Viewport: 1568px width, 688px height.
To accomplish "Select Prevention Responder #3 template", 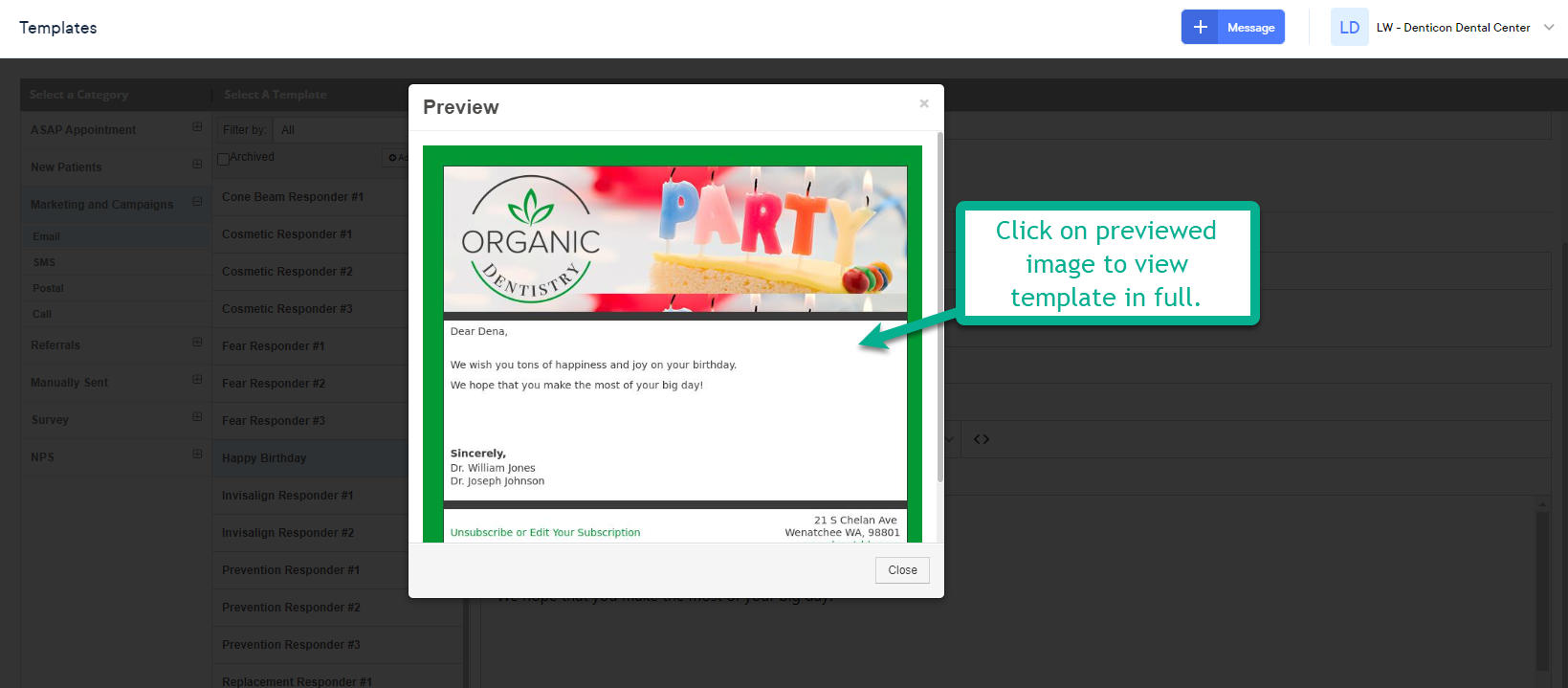I will coord(291,645).
